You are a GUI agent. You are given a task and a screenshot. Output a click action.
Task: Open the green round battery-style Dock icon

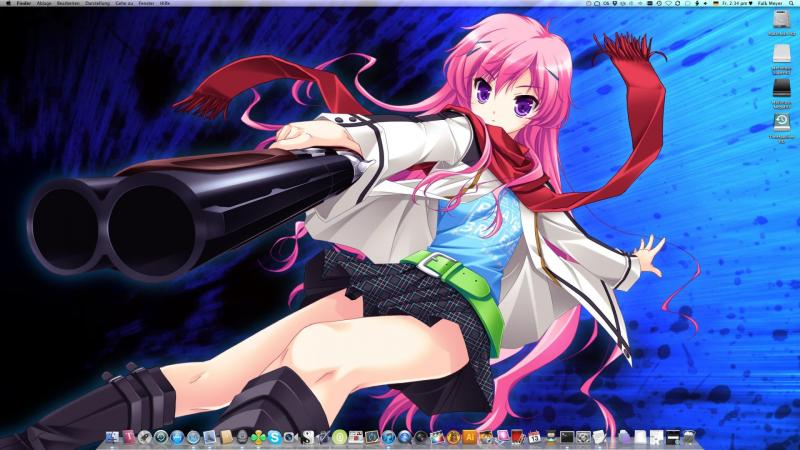tap(340, 437)
